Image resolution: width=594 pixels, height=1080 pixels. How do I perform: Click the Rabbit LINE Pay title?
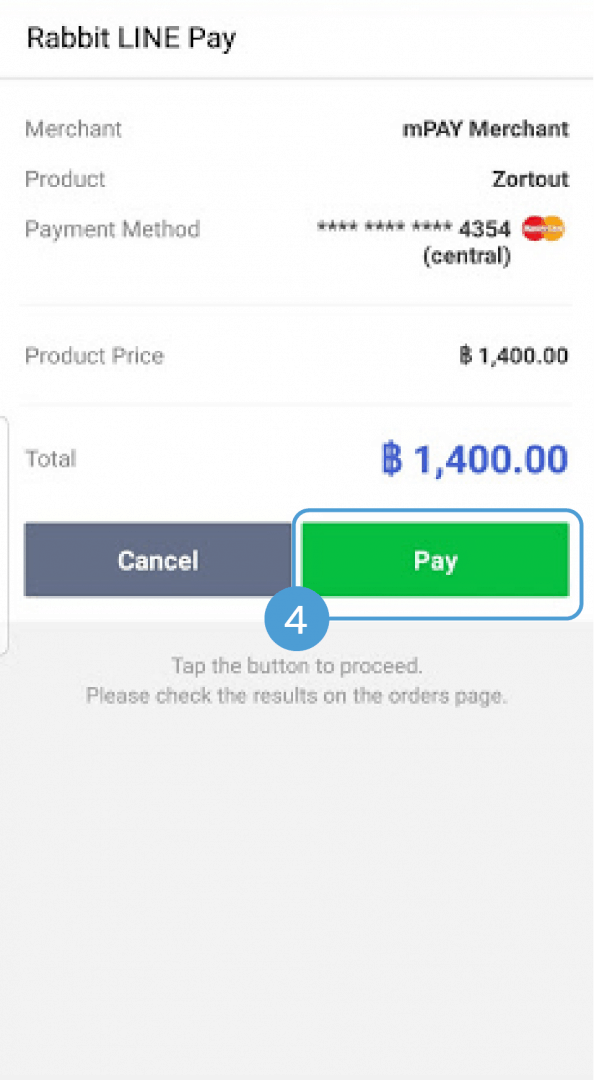pos(131,38)
